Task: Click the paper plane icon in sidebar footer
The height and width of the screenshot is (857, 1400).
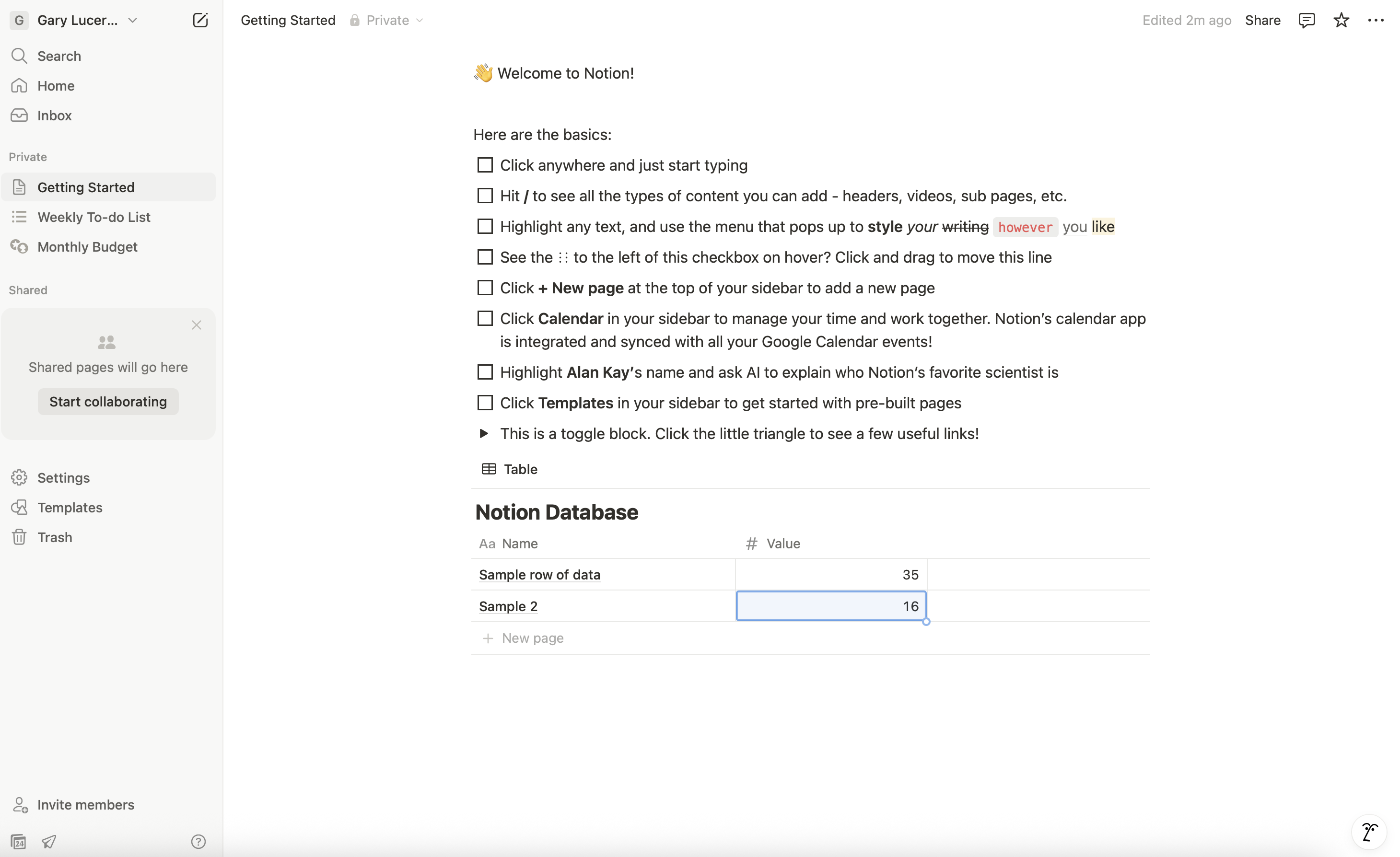Action: click(x=49, y=841)
